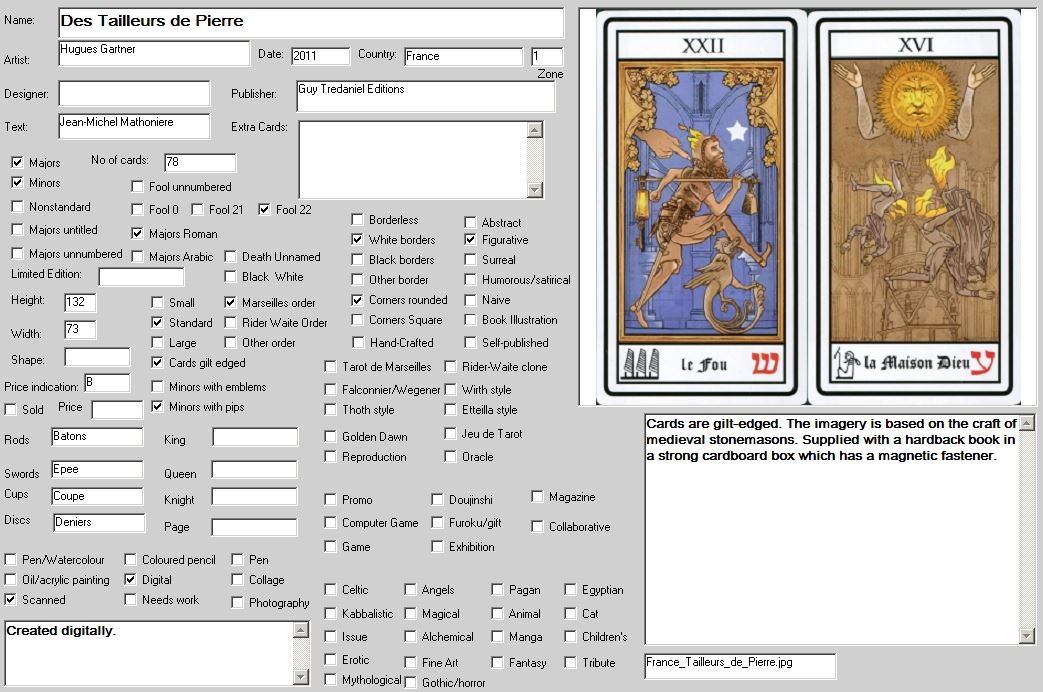Tick the Tarot de Marseilles checkbox
This screenshot has width=1043, height=692.
[x=331, y=367]
